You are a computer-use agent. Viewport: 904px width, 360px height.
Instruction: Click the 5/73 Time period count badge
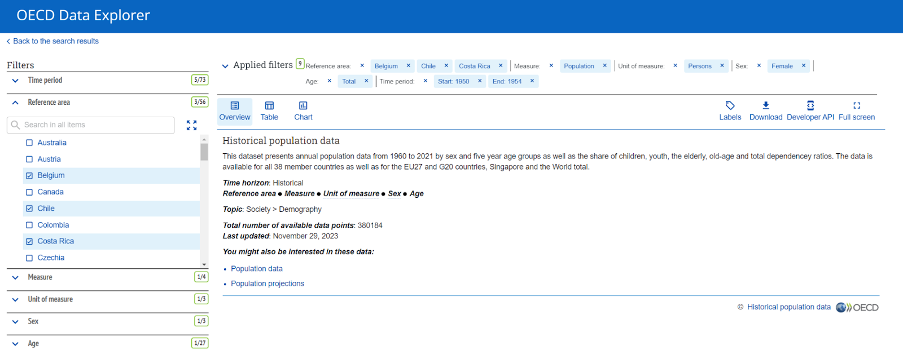[200, 80]
